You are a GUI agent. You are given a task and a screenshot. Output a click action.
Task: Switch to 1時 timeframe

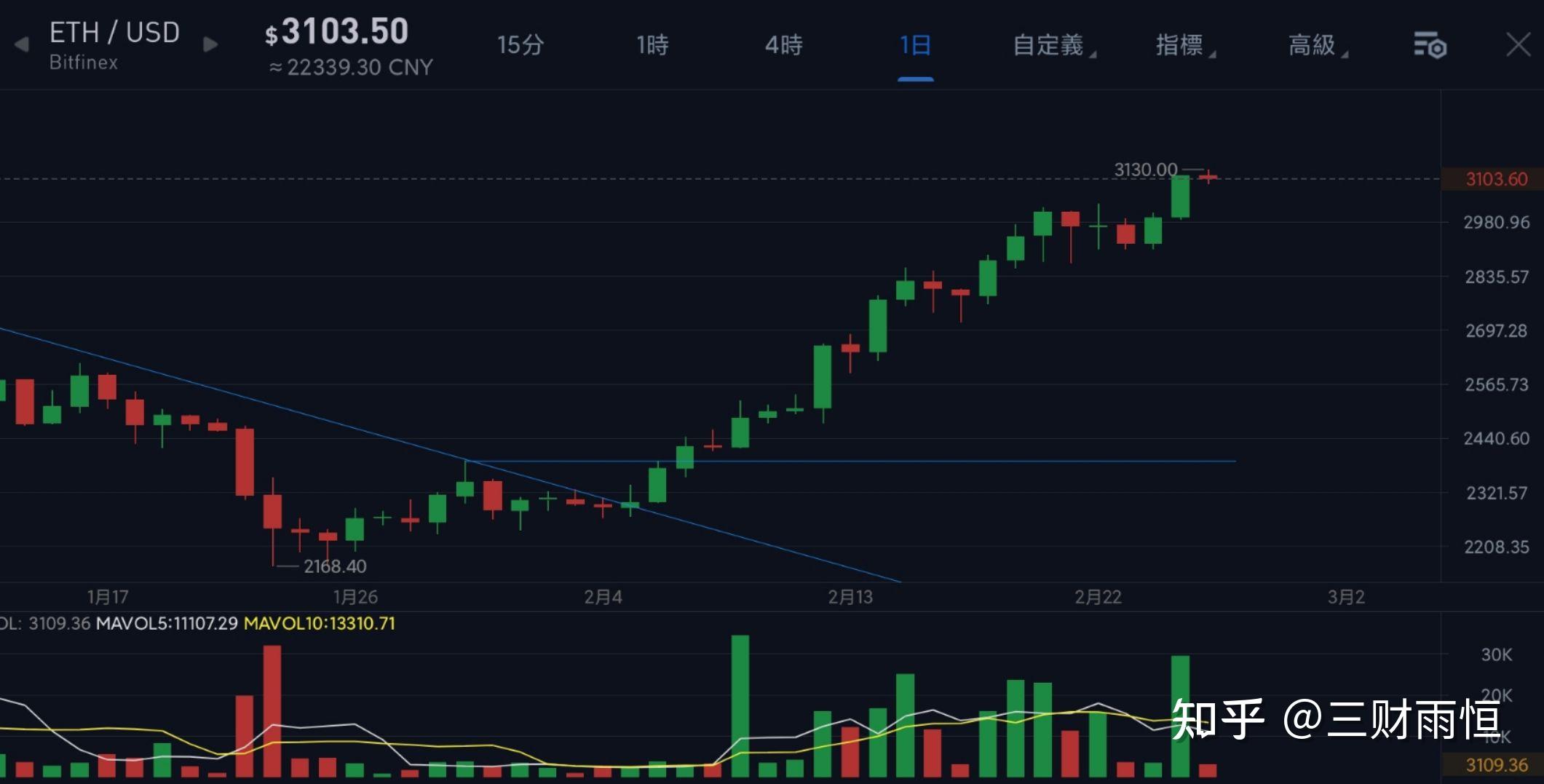click(652, 45)
